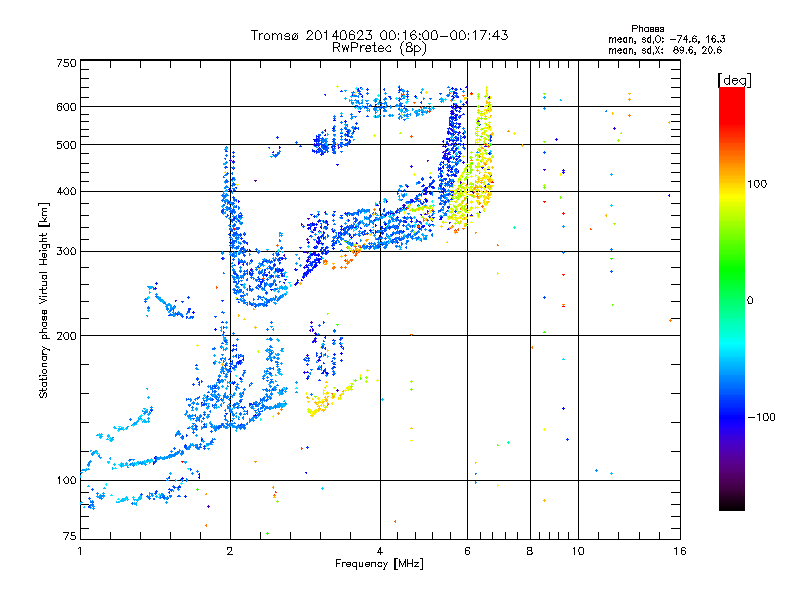This screenshot has width=800, height=600.
Task: Click the x-axis tick label '1'
Action: (x=80, y=551)
